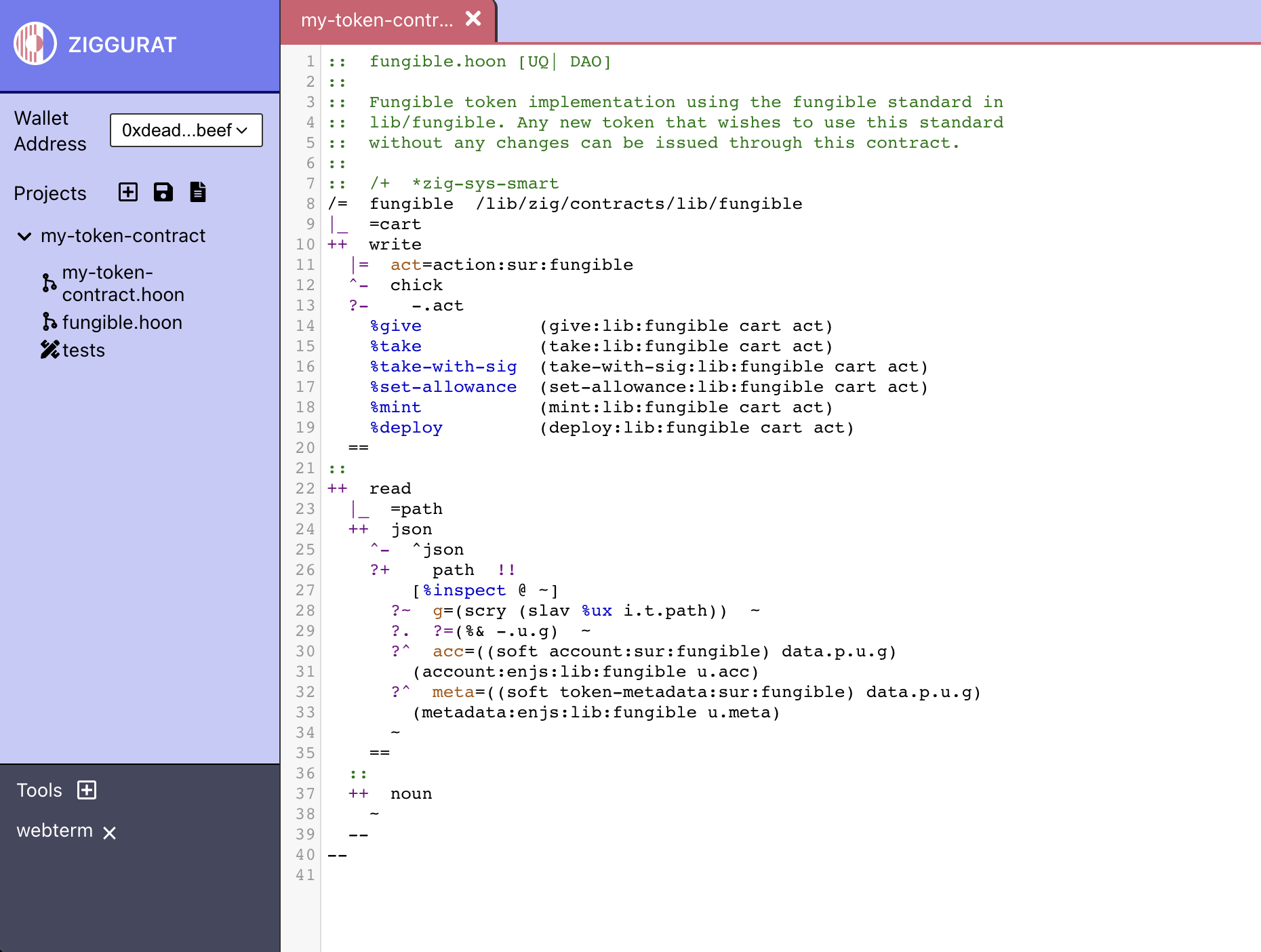Open the wallet address dropdown 0xdead...beef
Viewport: 1261px width, 952px height.
[186, 130]
